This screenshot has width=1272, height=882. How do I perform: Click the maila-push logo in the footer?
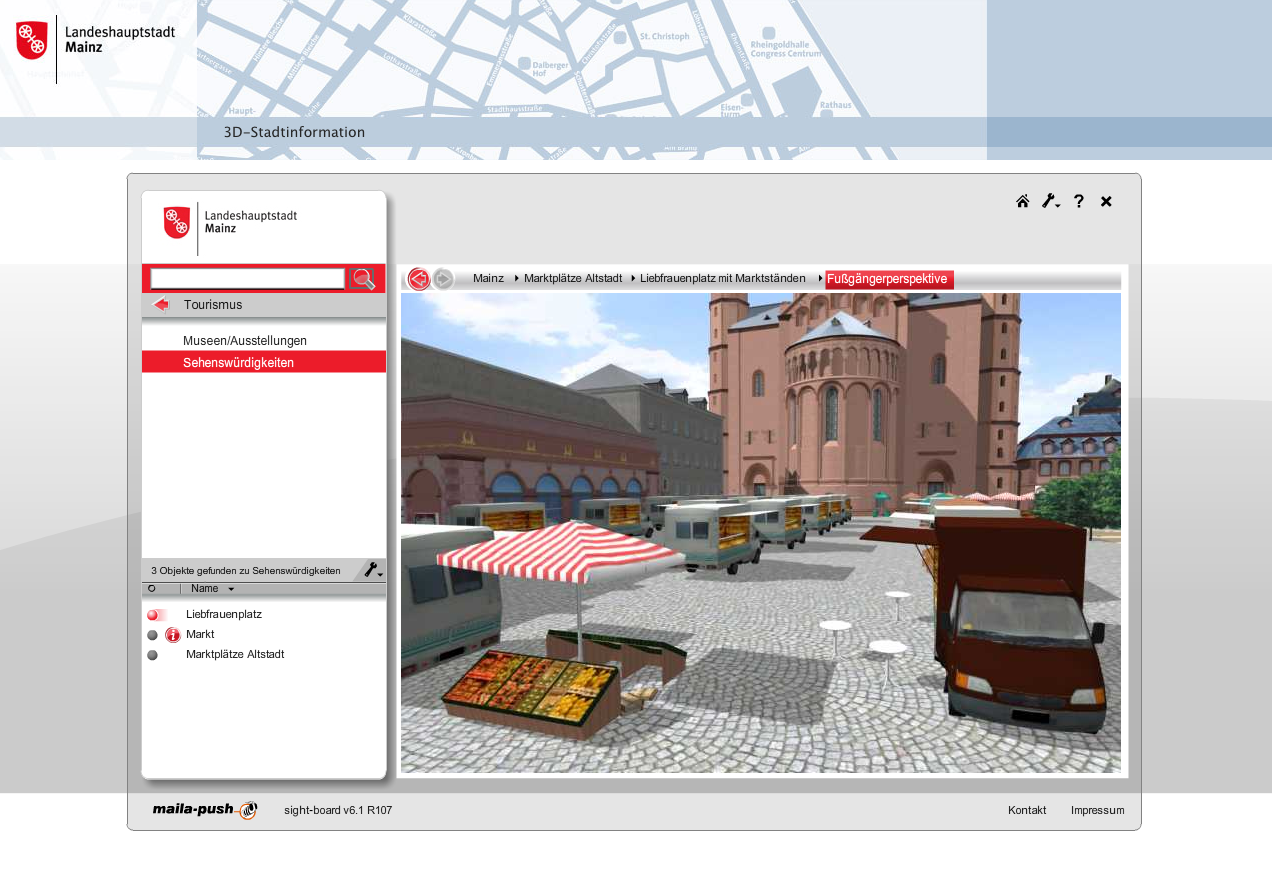click(204, 810)
